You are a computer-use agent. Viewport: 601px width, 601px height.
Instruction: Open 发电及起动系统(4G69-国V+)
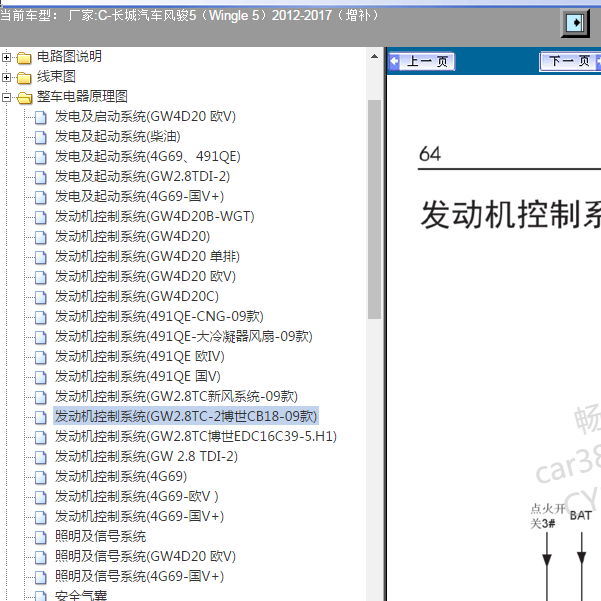click(x=140, y=196)
